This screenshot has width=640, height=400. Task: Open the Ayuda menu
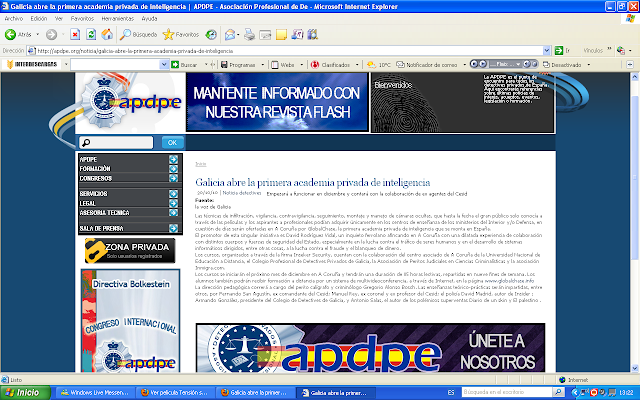point(149,18)
